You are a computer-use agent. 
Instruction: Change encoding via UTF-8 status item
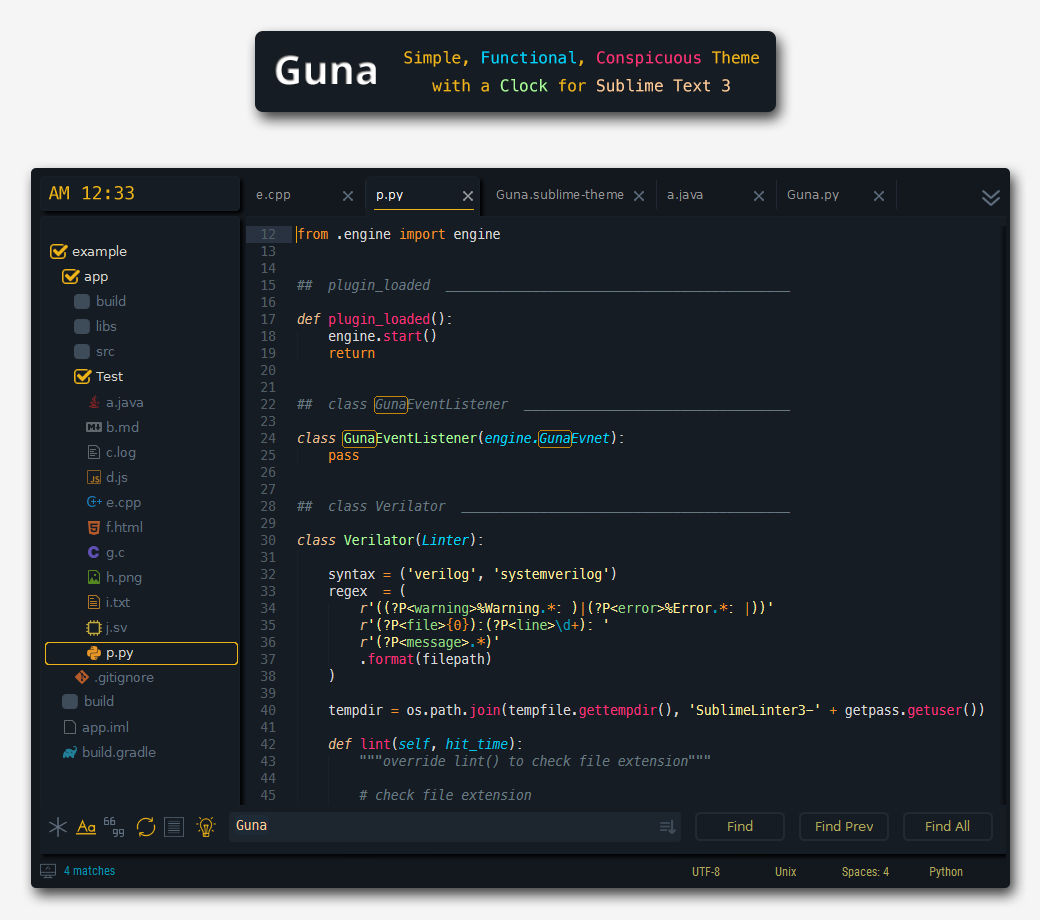pos(706,872)
